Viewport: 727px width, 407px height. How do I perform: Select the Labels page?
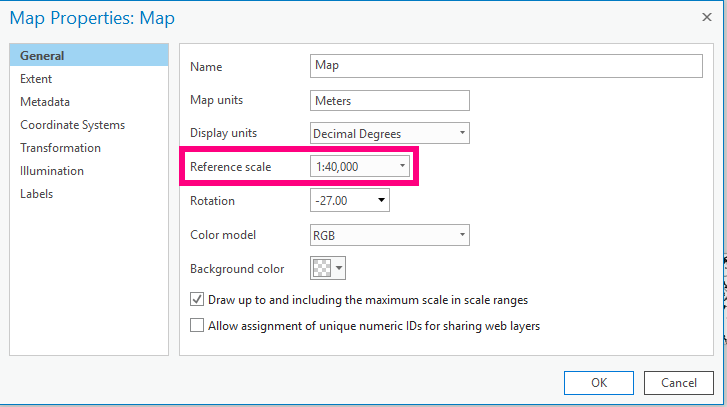pyautogui.click(x=37, y=194)
